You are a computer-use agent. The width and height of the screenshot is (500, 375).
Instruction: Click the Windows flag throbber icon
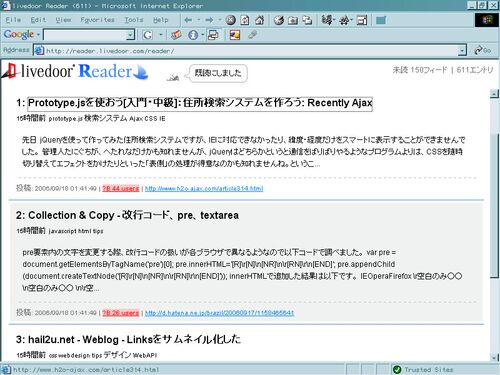click(487, 20)
